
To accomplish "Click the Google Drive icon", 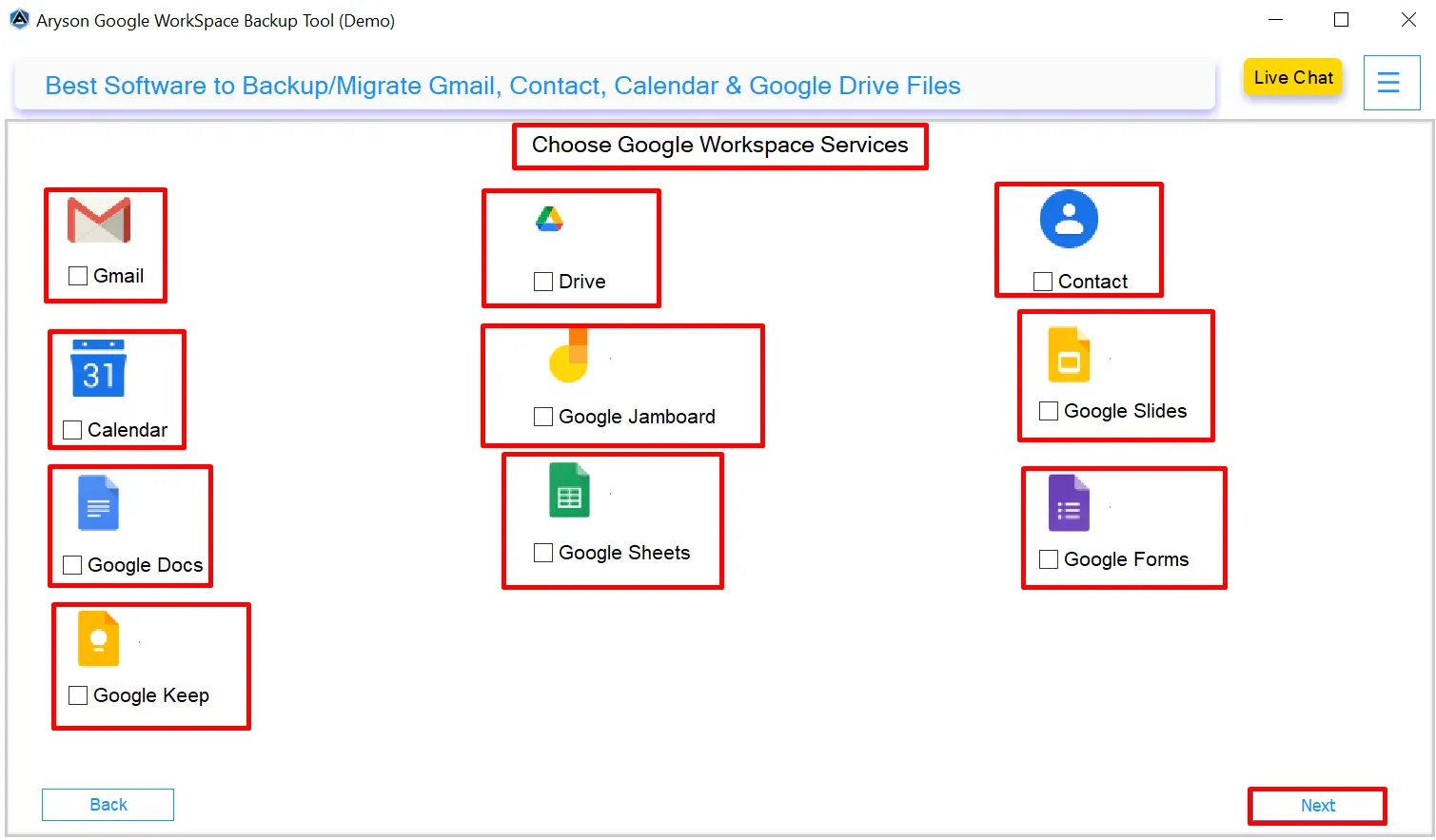I will [551, 218].
